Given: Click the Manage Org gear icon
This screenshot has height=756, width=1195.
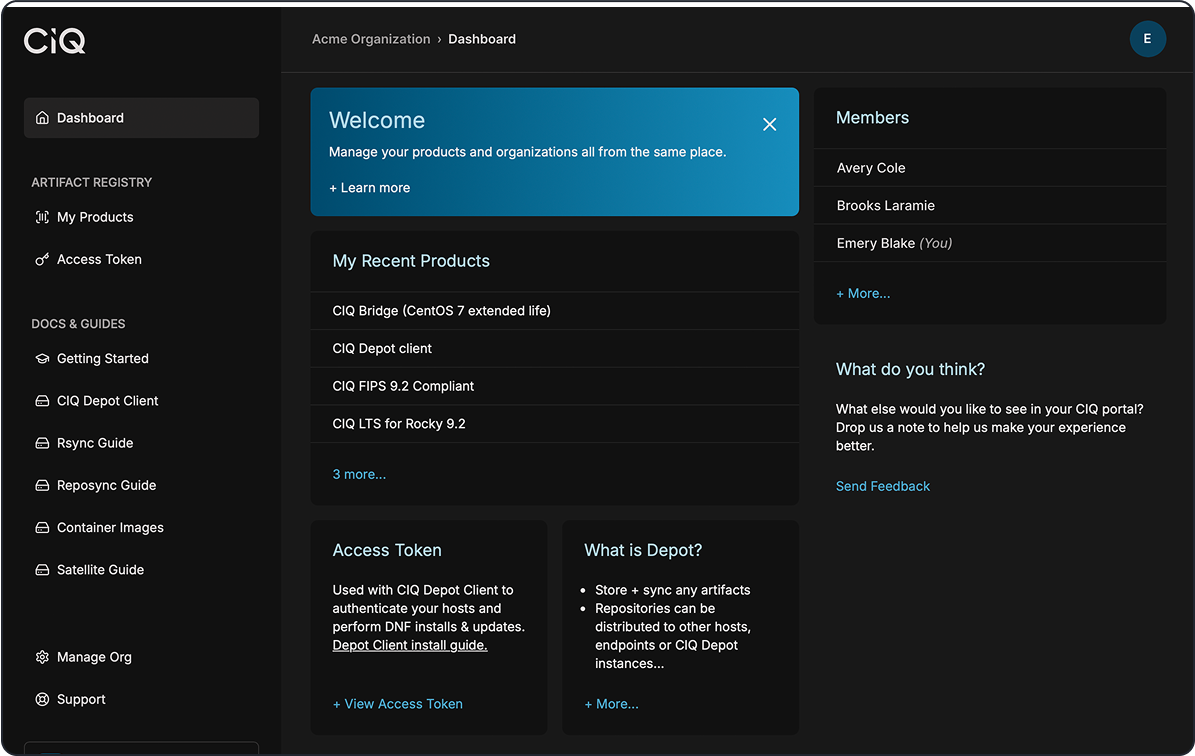Looking at the screenshot, I should [42, 657].
